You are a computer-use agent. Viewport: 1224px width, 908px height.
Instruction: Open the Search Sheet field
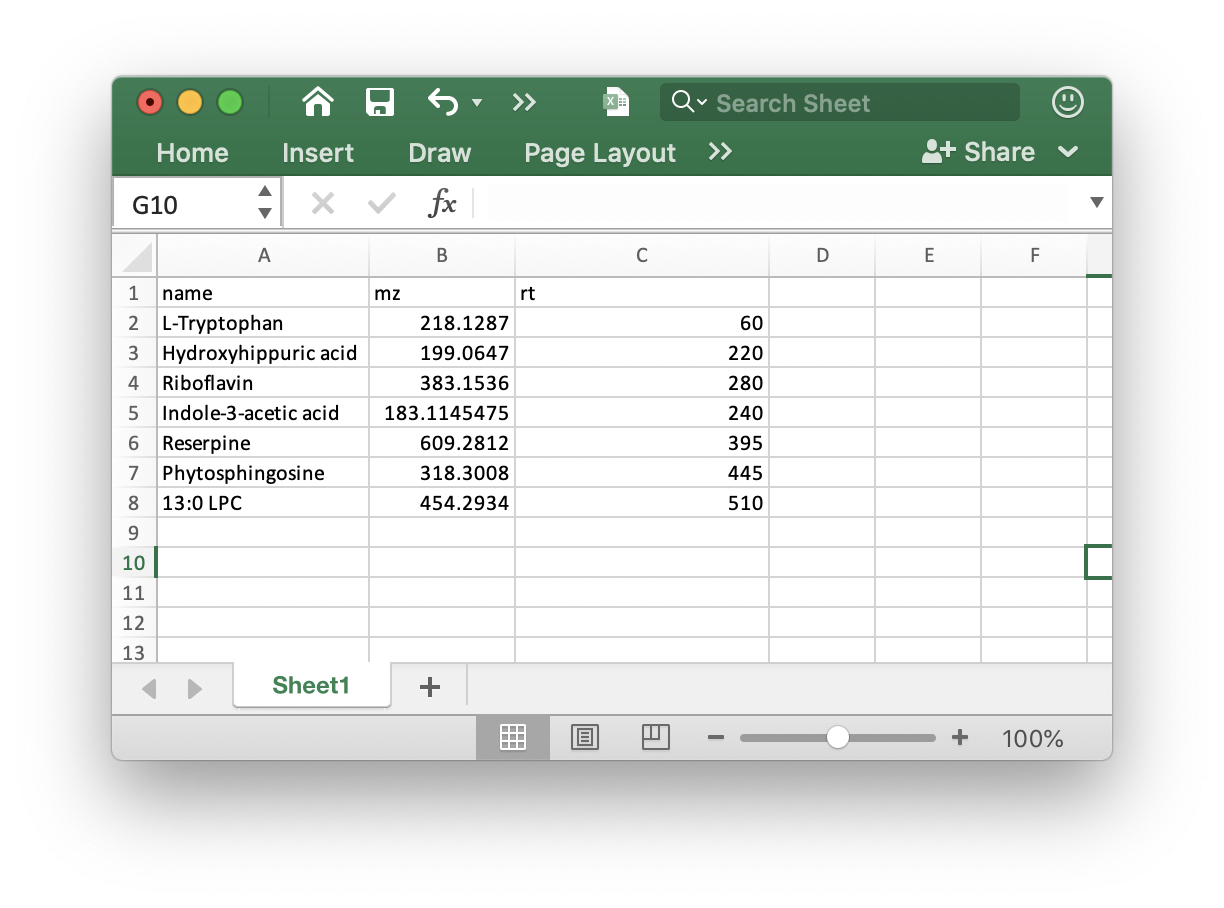click(840, 102)
